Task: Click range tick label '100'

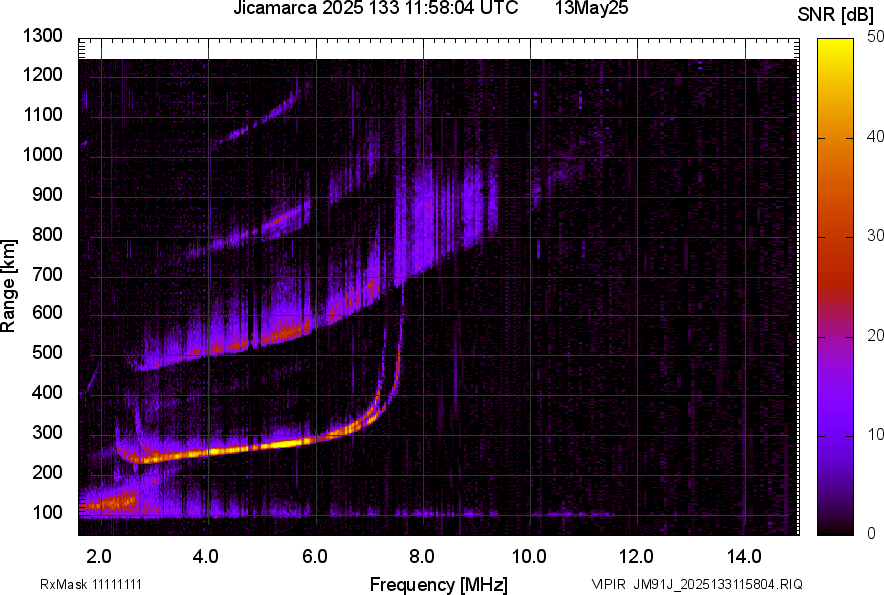Action: (47, 513)
